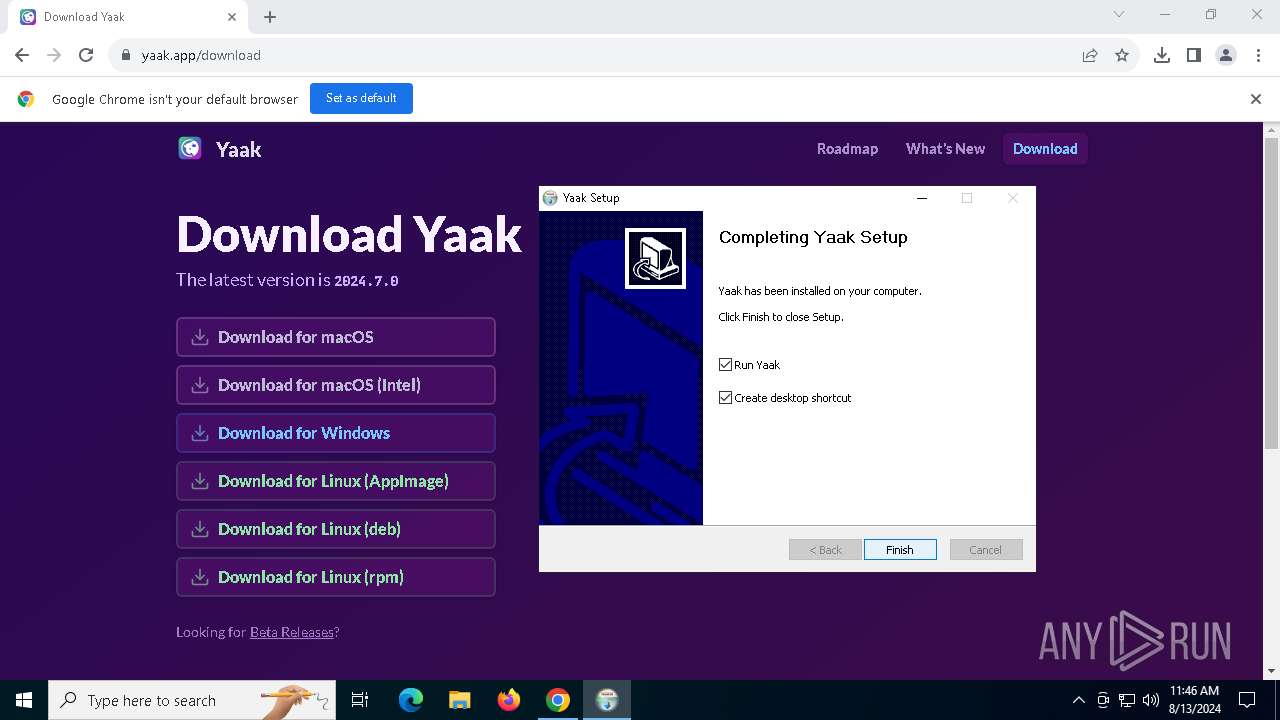The width and height of the screenshot is (1280, 720).
Task: Open the Windows Start menu
Action: (x=24, y=700)
